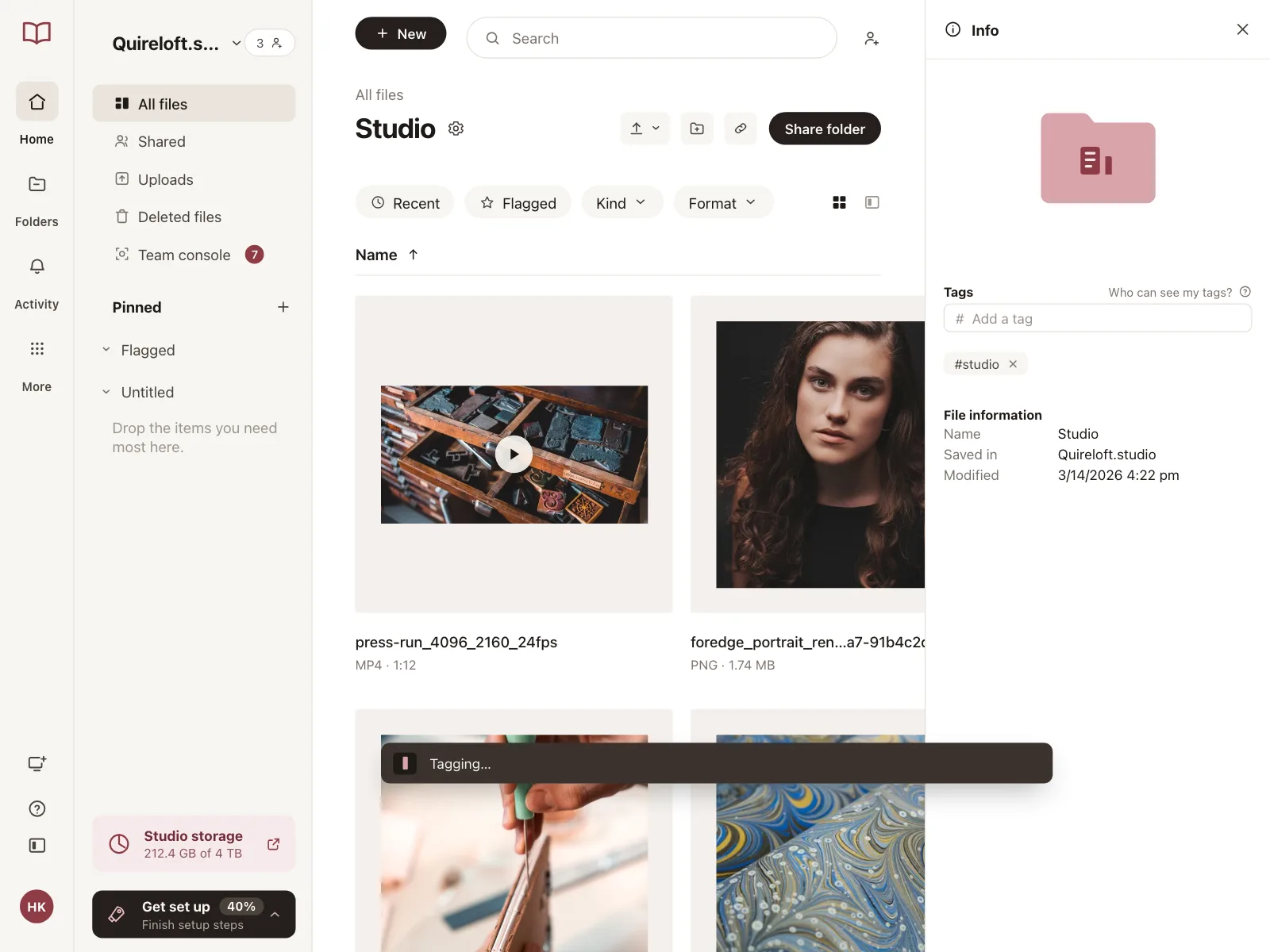Click the Add a tag field
Viewport: 1270px width, 952px height.
click(1097, 318)
